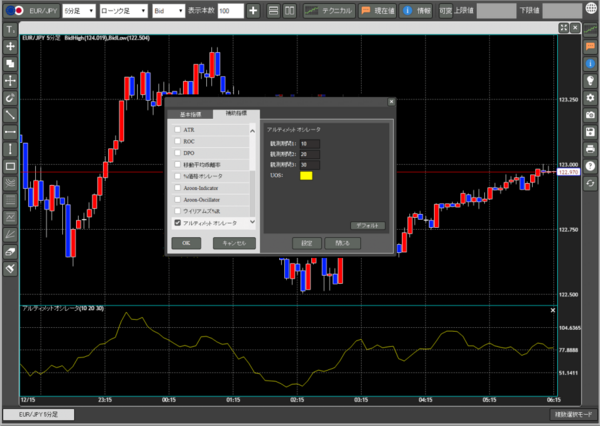Switch to horizontal split layout
This screenshot has width=600, height=426.
pyautogui.click(x=273, y=11)
